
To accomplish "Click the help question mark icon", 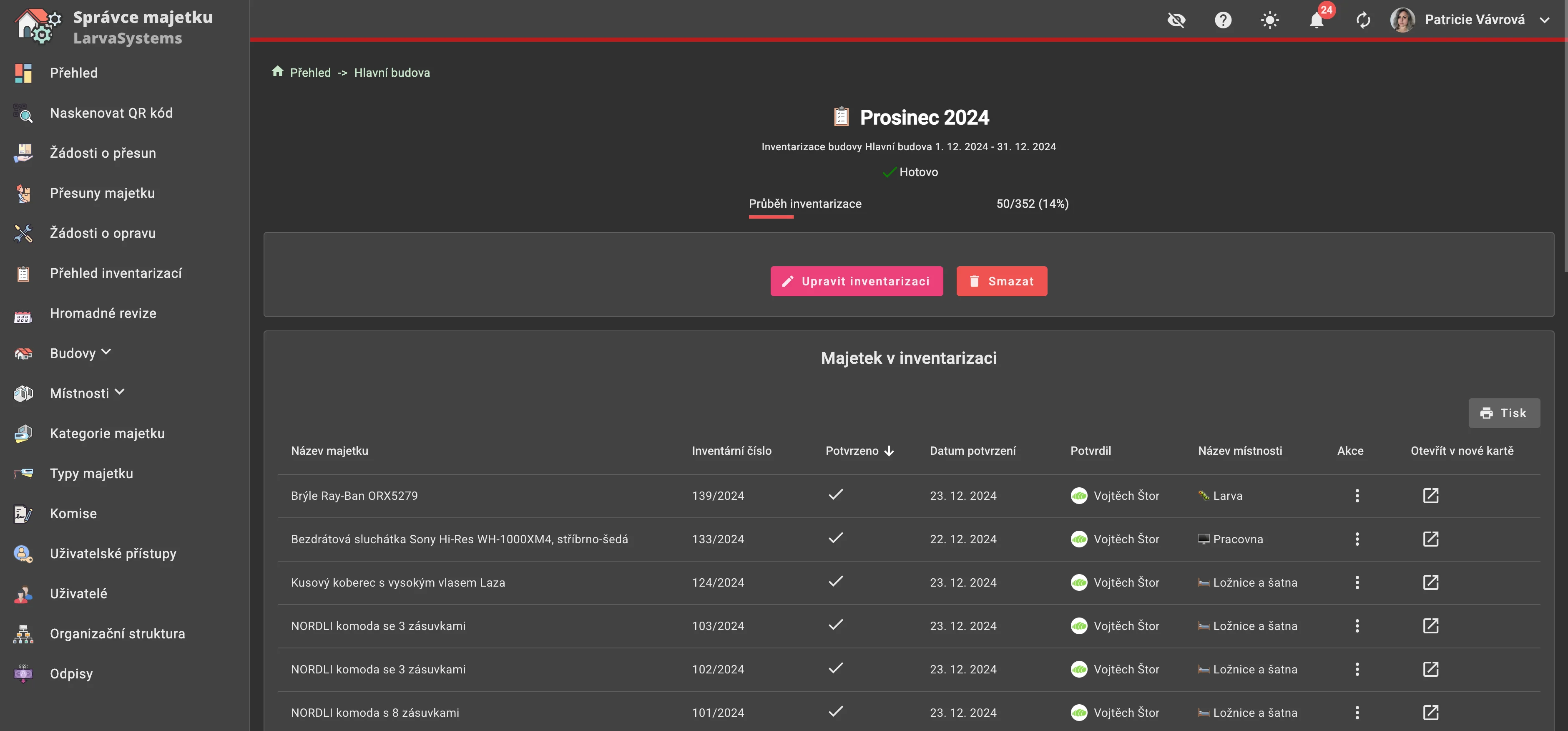I will tap(1223, 21).
